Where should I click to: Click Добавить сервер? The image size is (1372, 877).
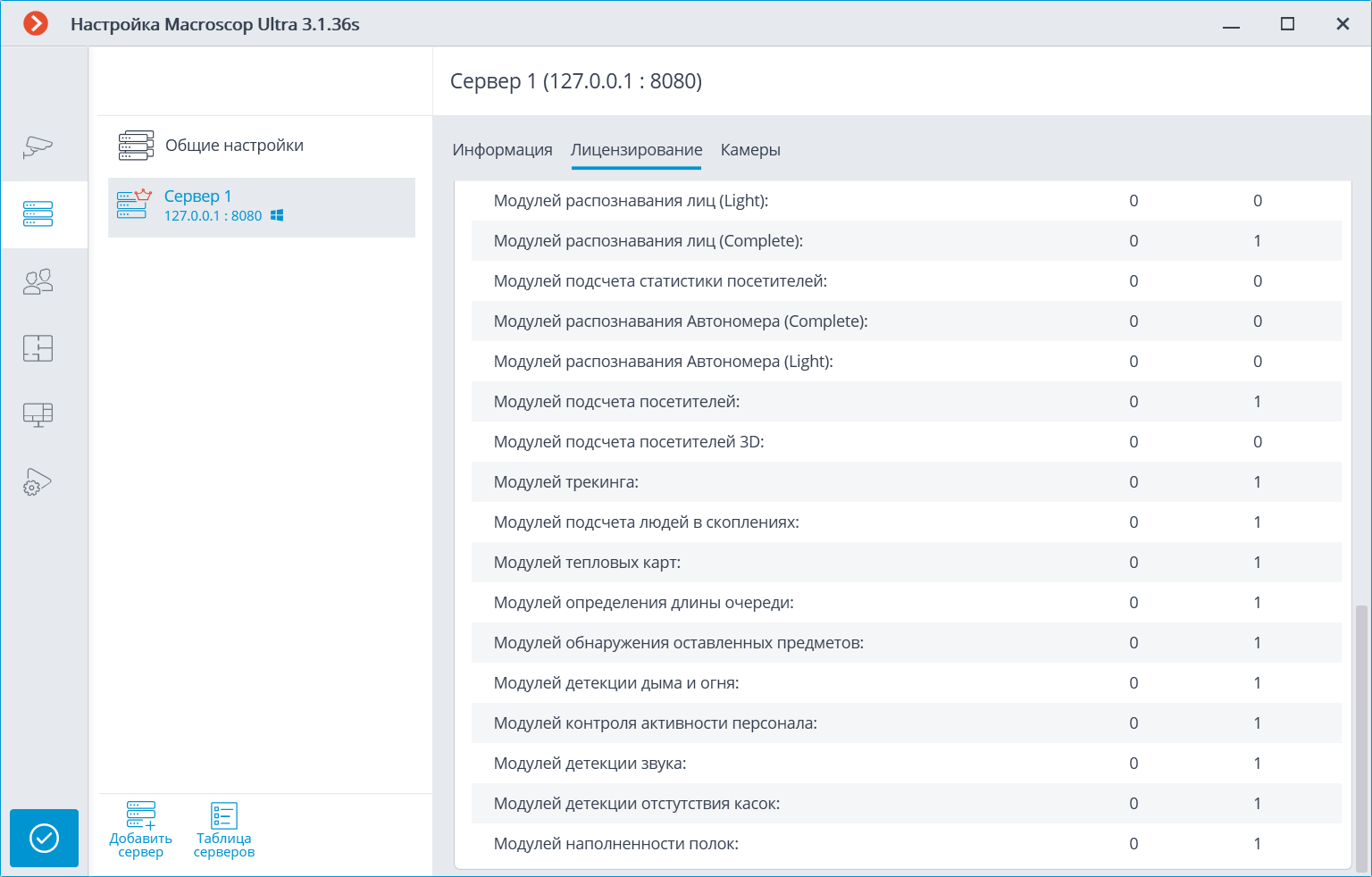coord(140,830)
